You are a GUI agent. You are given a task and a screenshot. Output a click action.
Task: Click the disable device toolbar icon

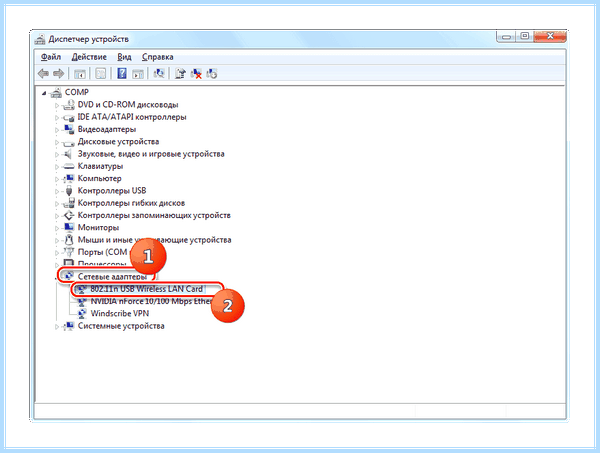coord(212,73)
